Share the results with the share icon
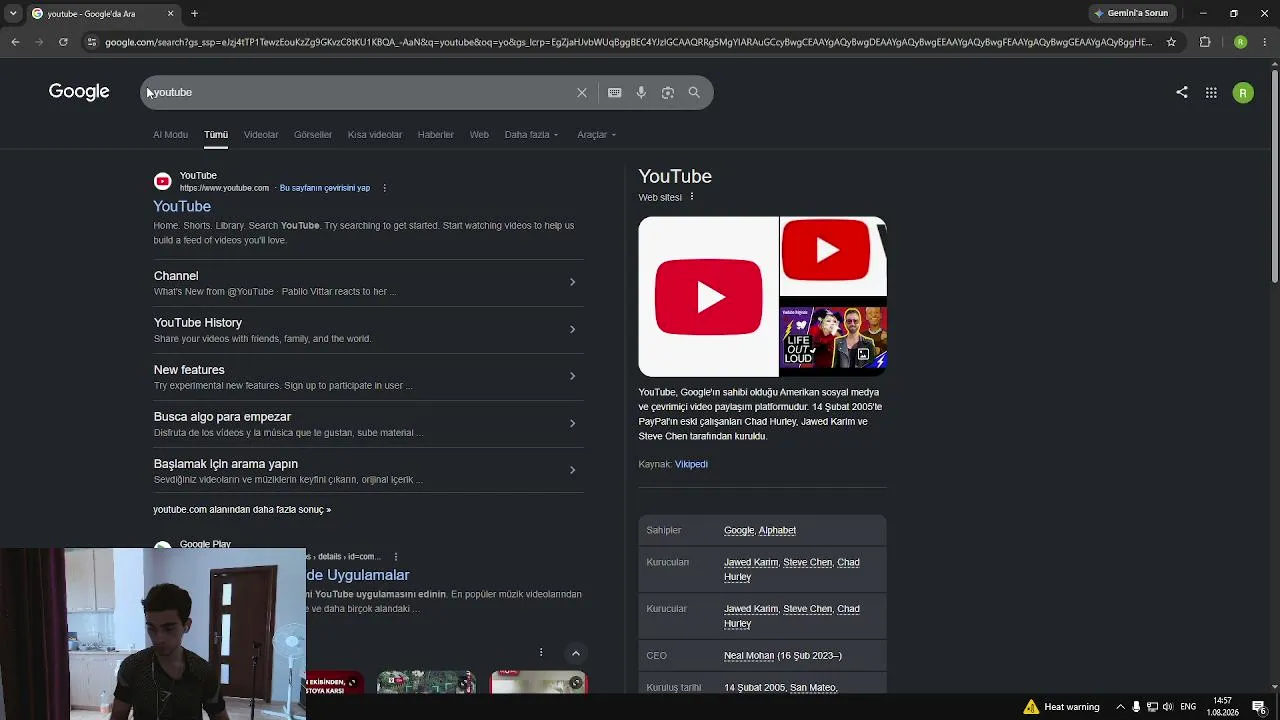Image resolution: width=1280 pixels, height=720 pixels. pos(1182,92)
